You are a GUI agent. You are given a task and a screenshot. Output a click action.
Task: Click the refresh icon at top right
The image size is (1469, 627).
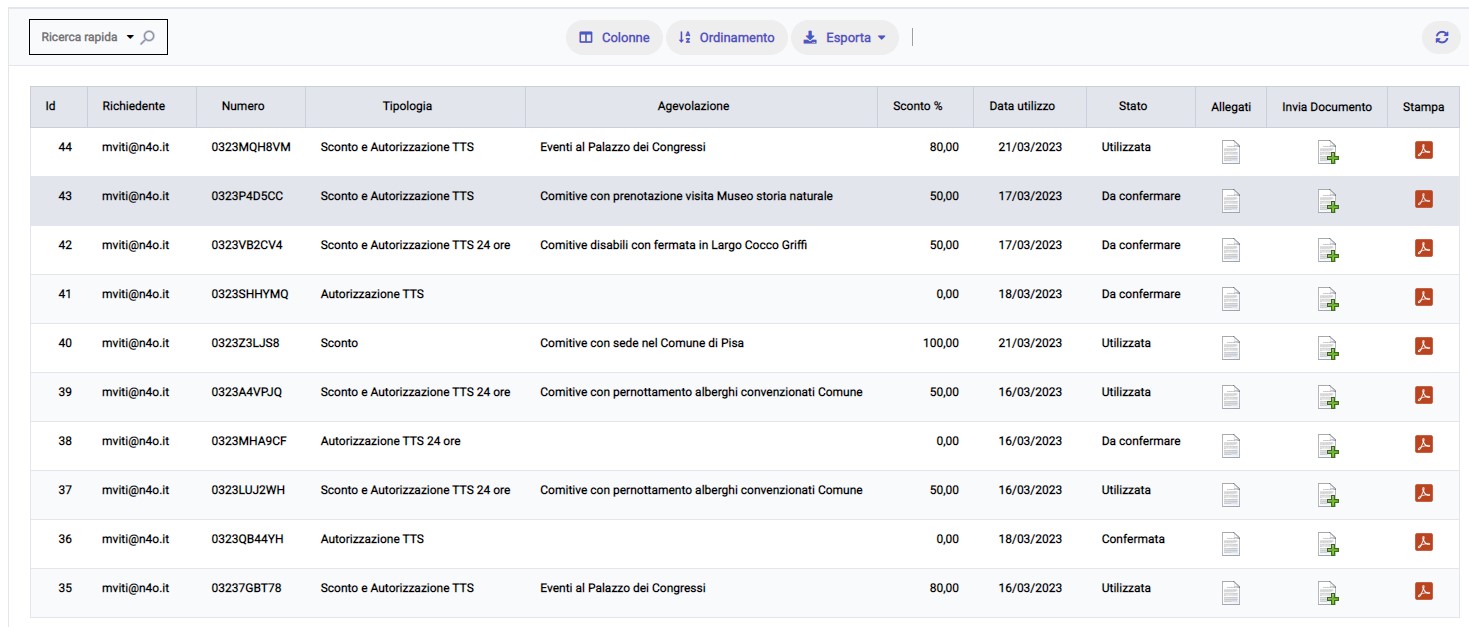coord(1441,38)
